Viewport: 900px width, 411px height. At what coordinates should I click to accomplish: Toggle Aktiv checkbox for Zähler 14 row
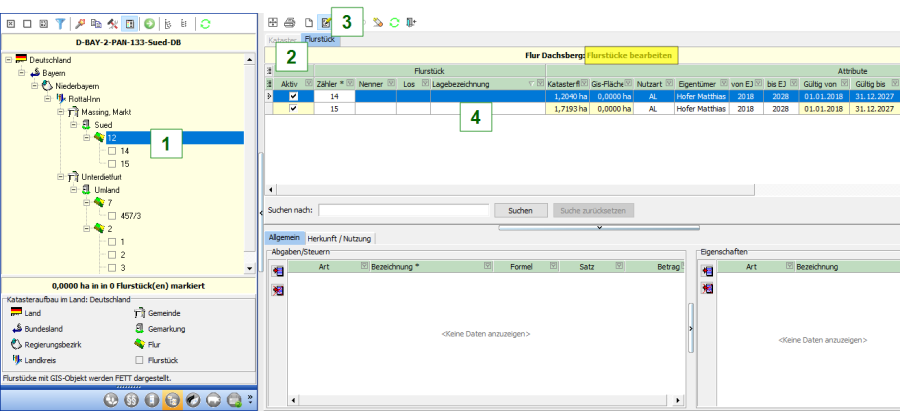(293, 96)
